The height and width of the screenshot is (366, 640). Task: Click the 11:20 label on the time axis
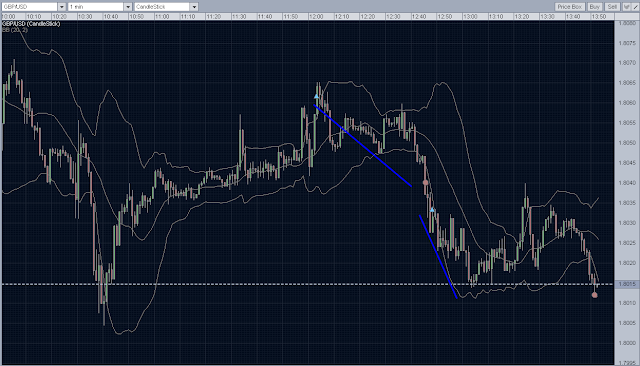pyautogui.click(x=213, y=17)
